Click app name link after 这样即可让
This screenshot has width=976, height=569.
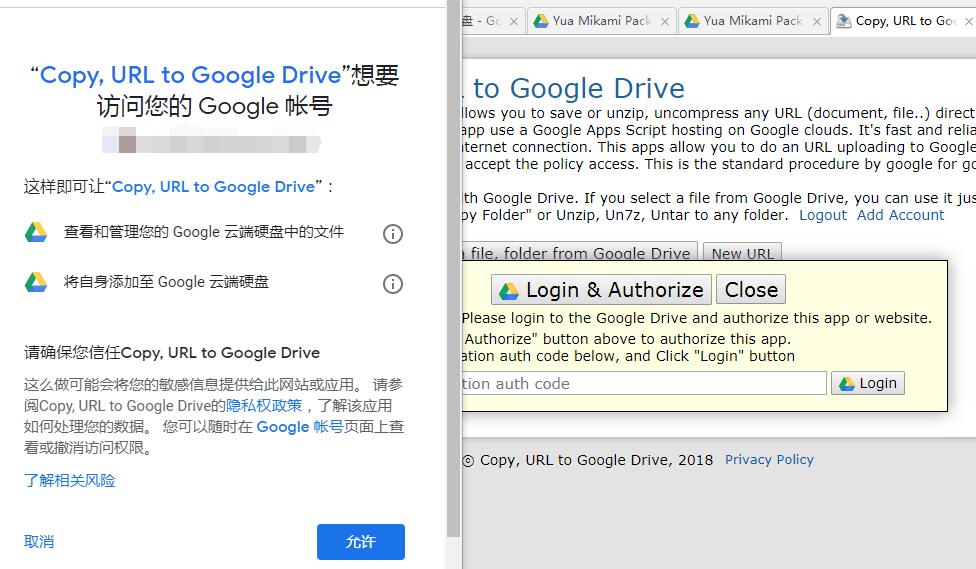click(214, 187)
